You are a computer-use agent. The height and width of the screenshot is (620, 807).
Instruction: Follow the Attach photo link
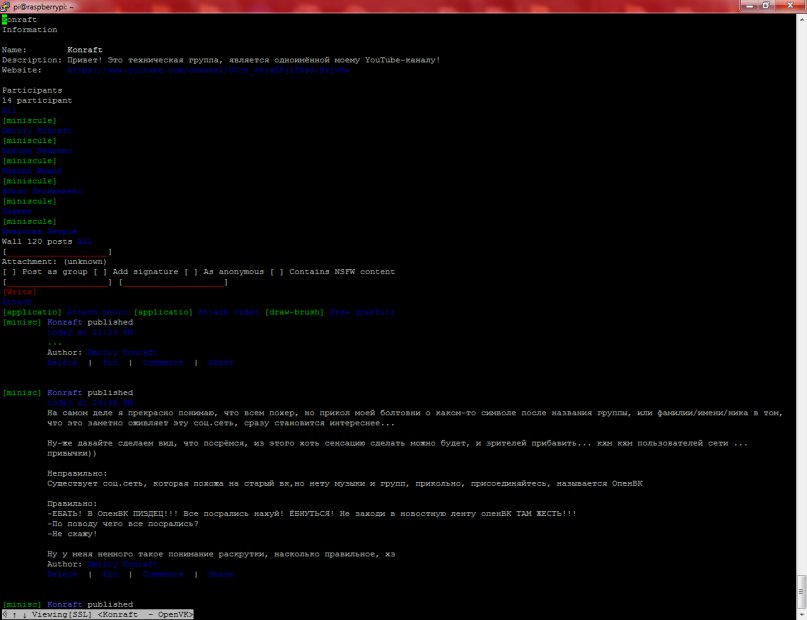click(x=97, y=312)
